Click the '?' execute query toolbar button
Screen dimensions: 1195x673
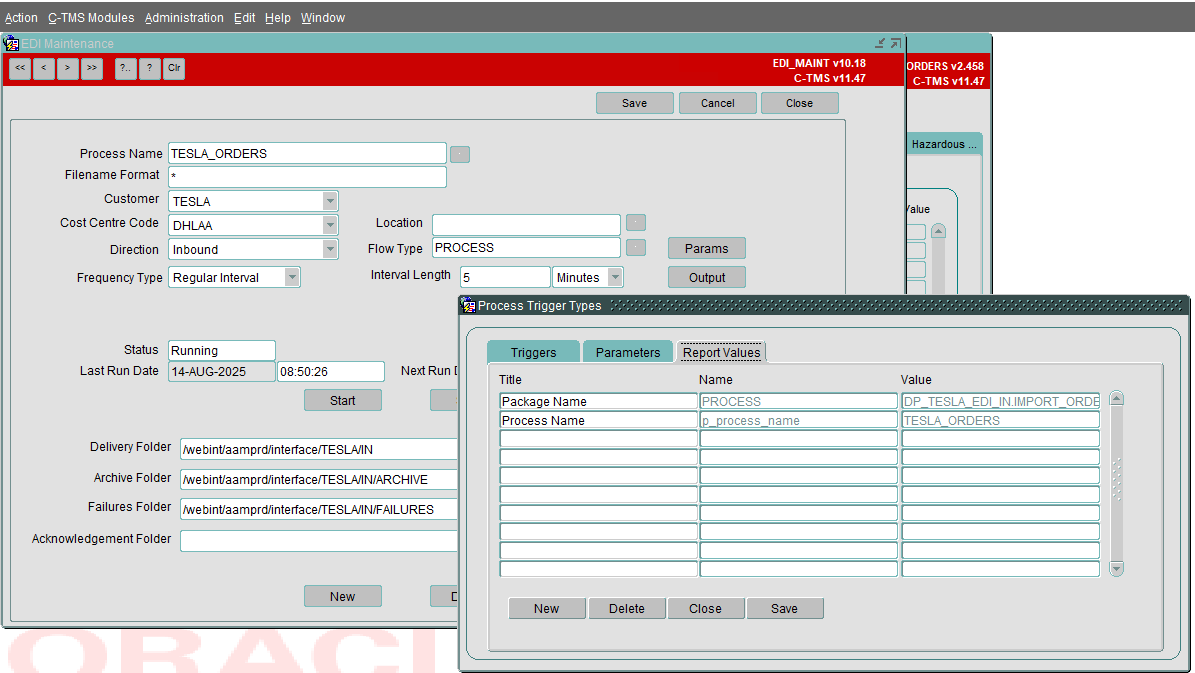[x=149, y=68]
